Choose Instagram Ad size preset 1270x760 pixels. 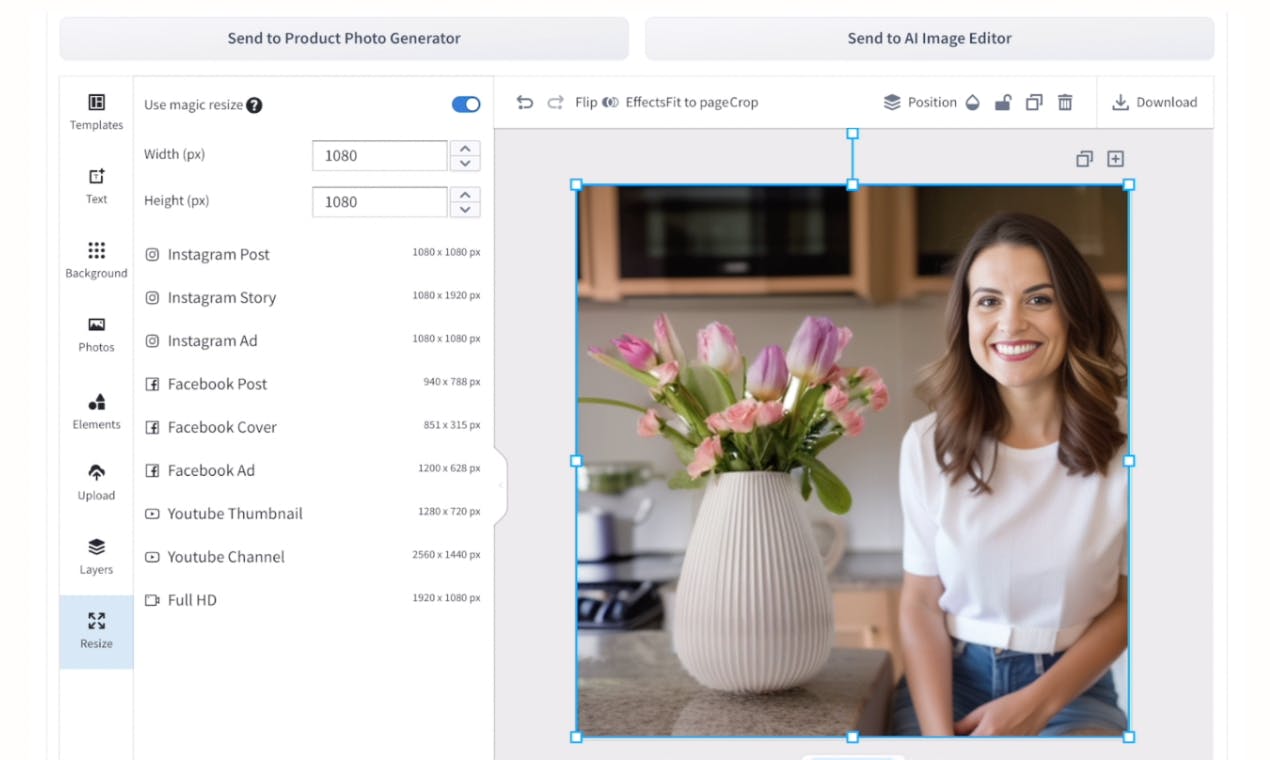click(x=313, y=340)
